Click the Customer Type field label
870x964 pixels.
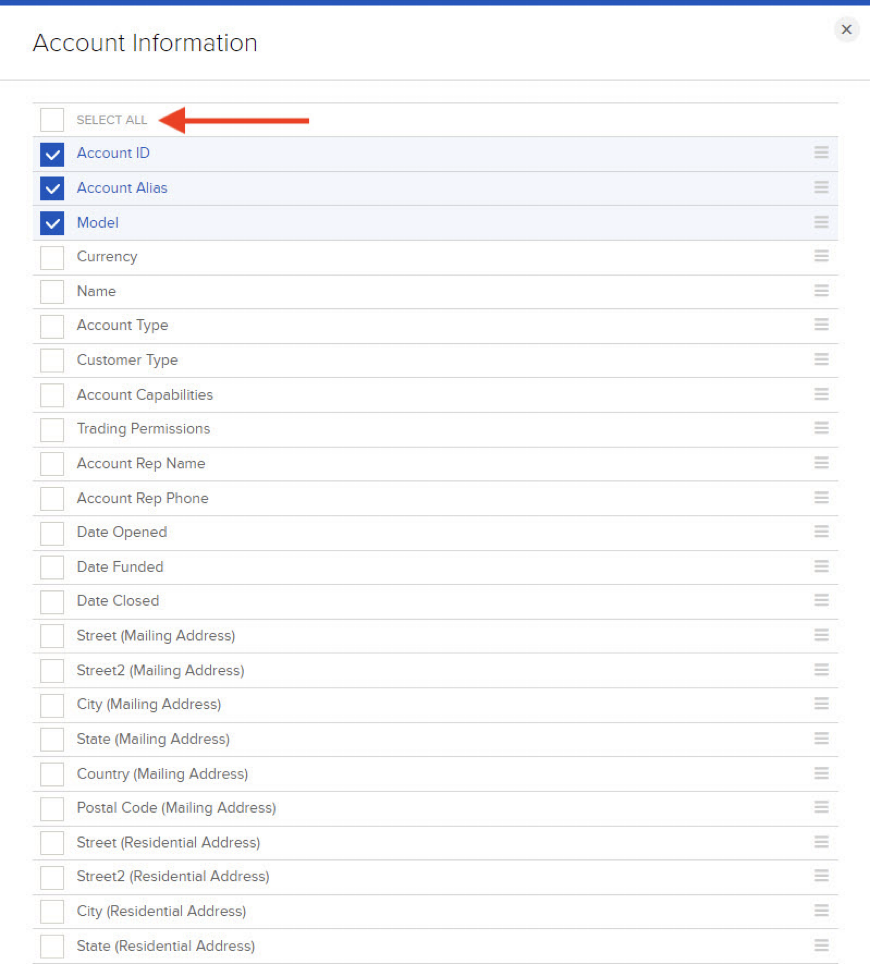[127, 360]
